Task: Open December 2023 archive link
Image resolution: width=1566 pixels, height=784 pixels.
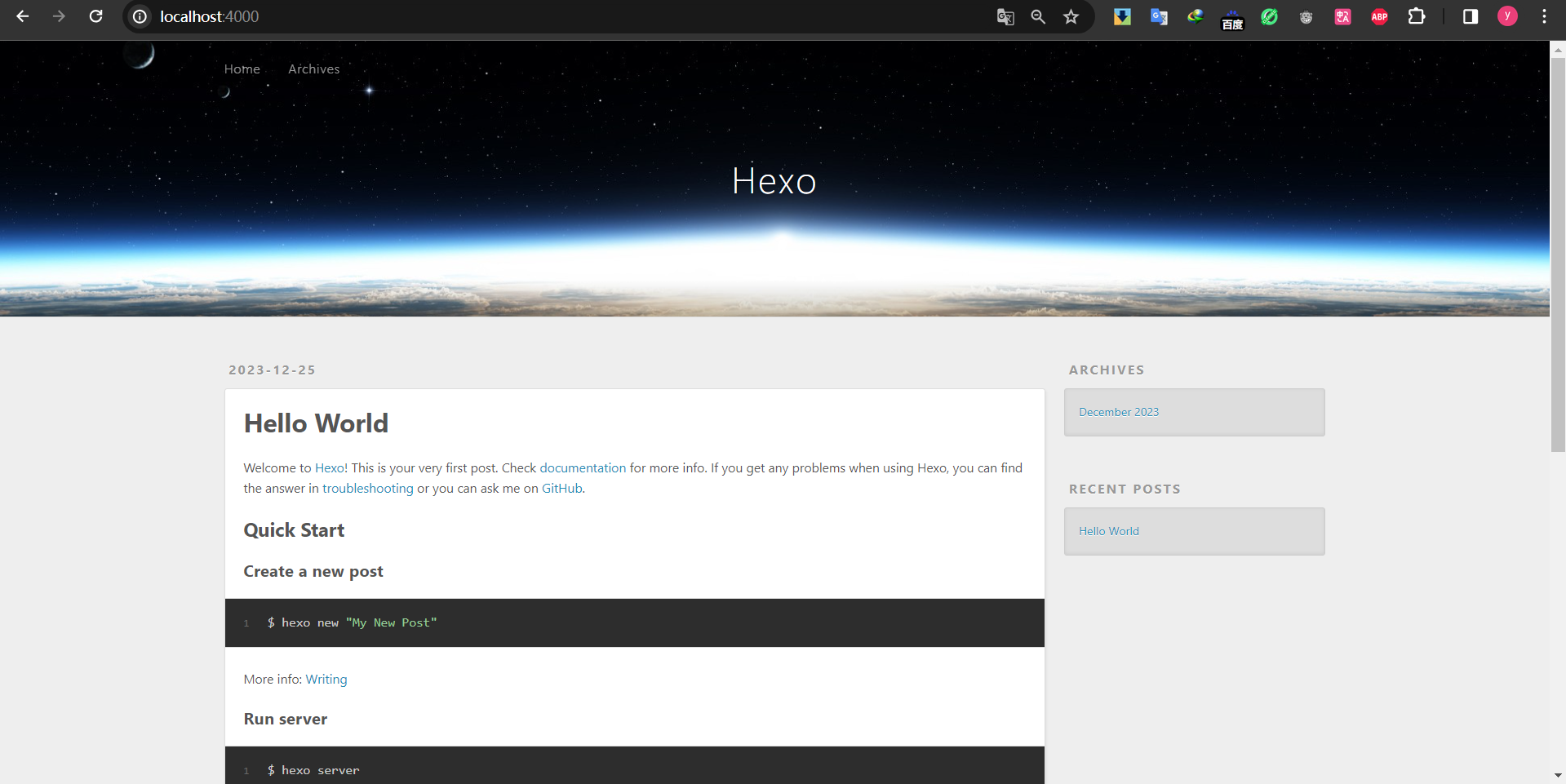Action: [x=1119, y=412]
